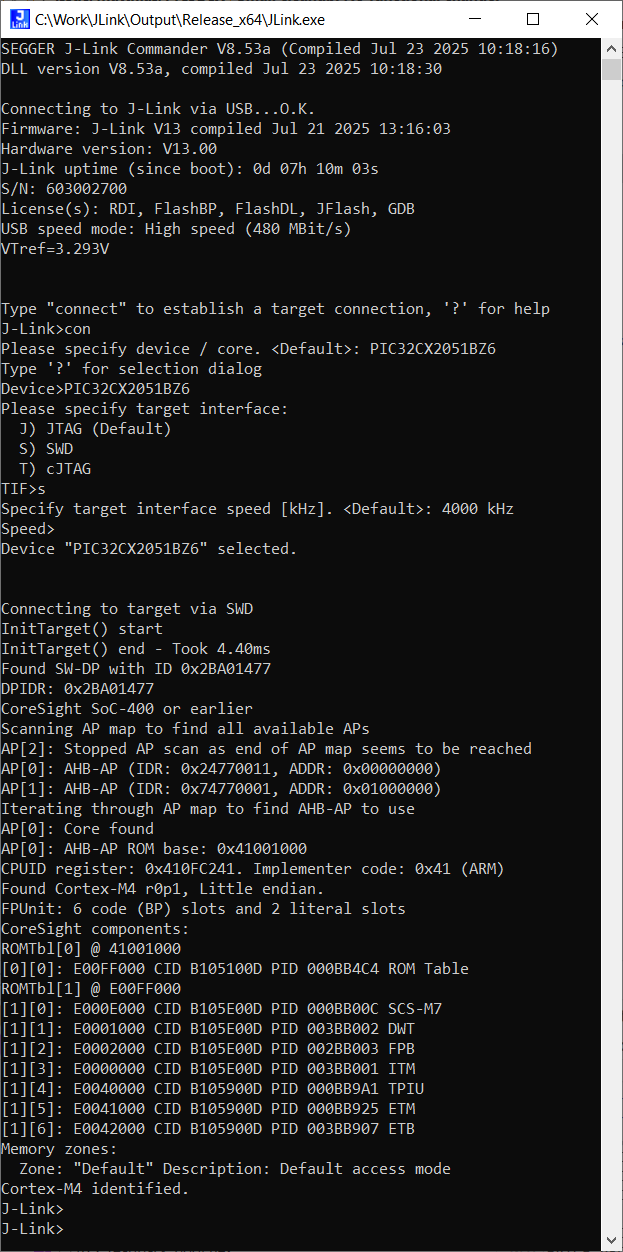
Task: Click the S/N: 603002700 serial number line
Action: (64, 188)
